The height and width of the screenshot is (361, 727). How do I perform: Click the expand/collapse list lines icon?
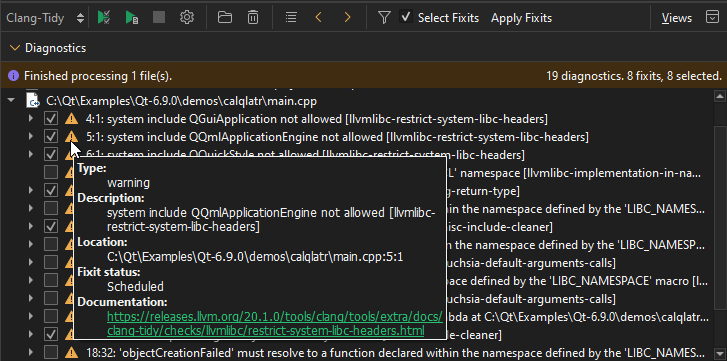click(x=291, y=18)
